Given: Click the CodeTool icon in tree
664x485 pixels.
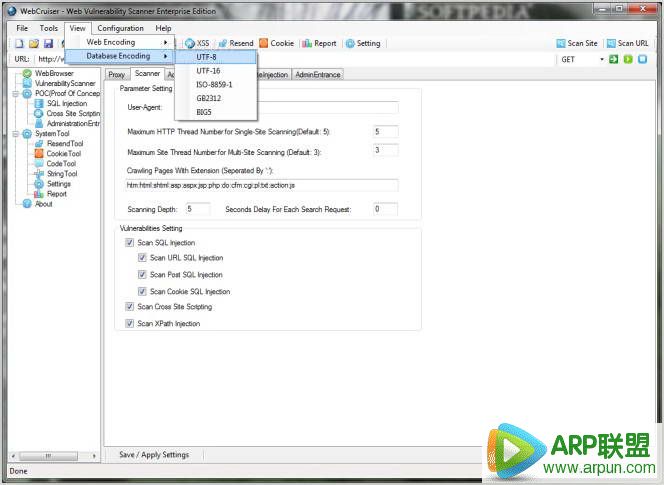Looking at the screenshot, I should (x=39, y=164).
